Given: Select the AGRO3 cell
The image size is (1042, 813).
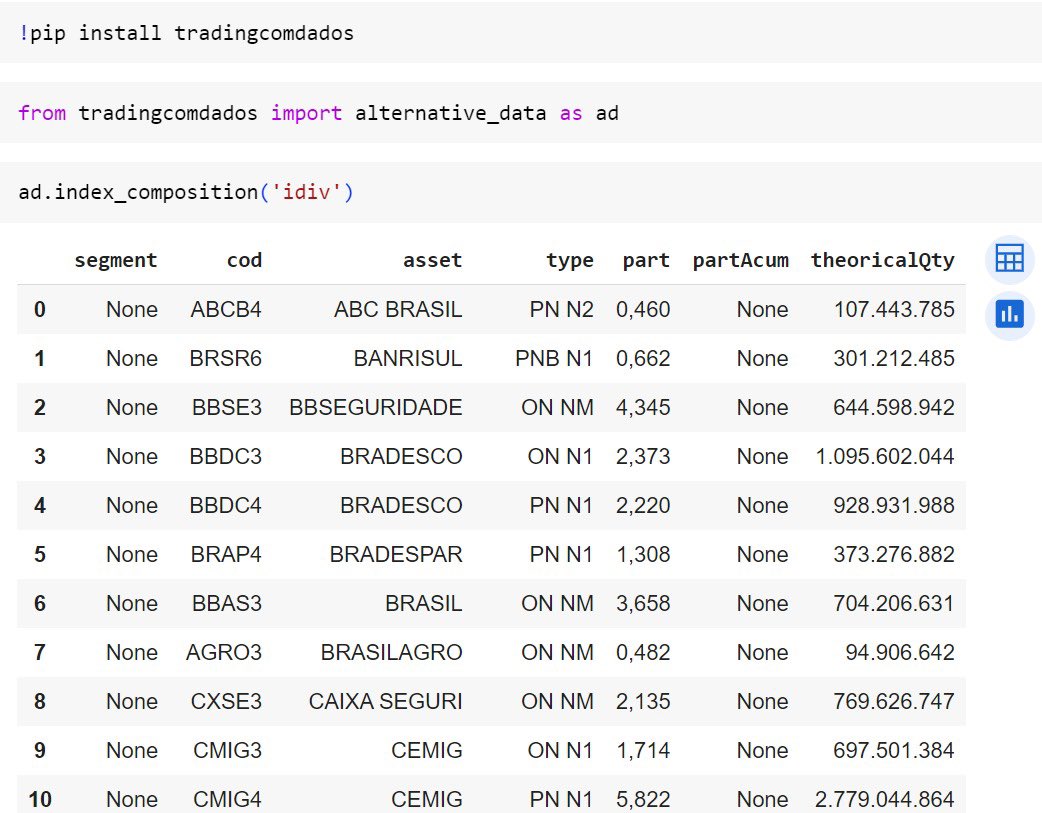Looking at the screenshot, I should (x=224, y=652).
